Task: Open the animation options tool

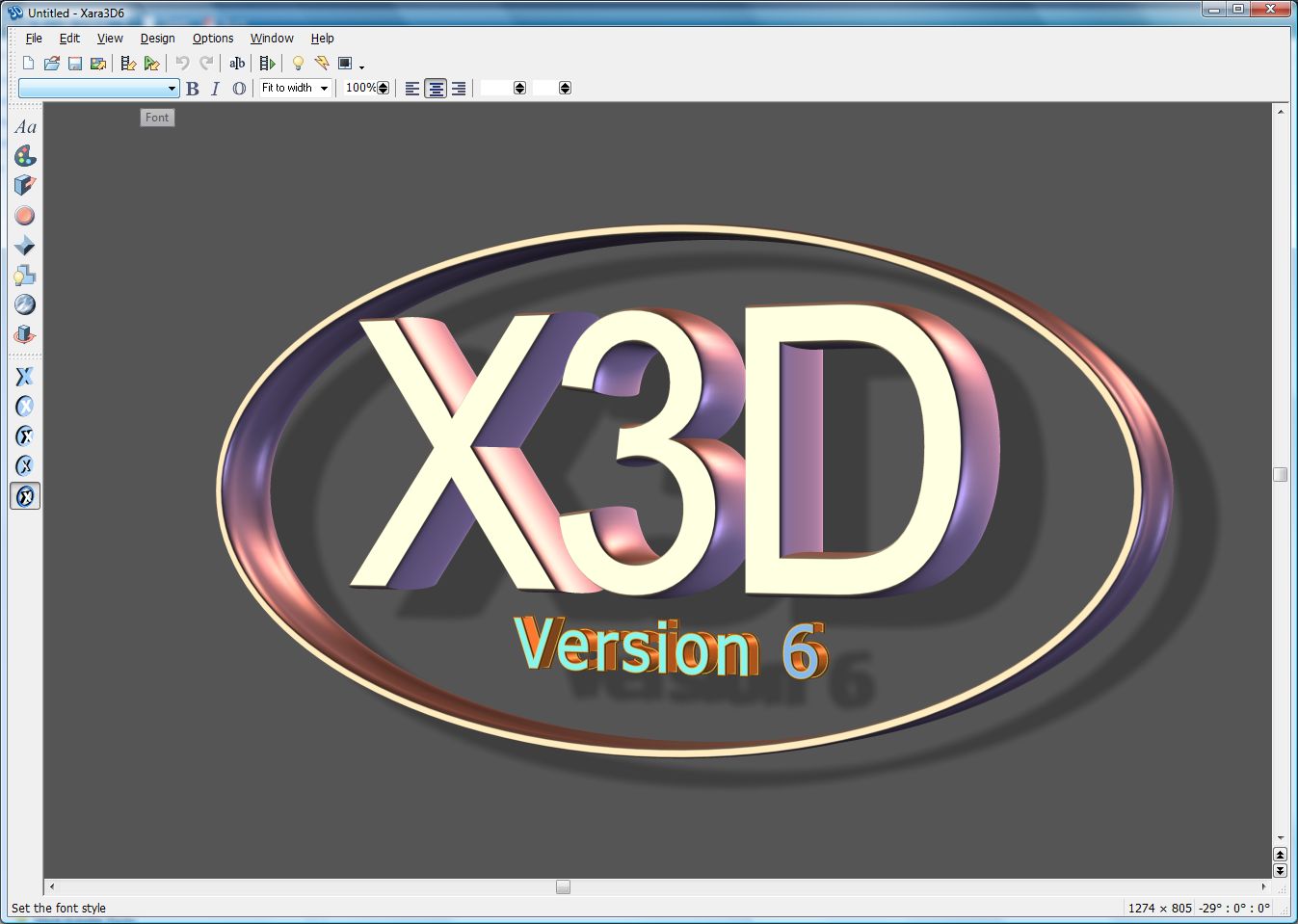Action: (25, 334)
